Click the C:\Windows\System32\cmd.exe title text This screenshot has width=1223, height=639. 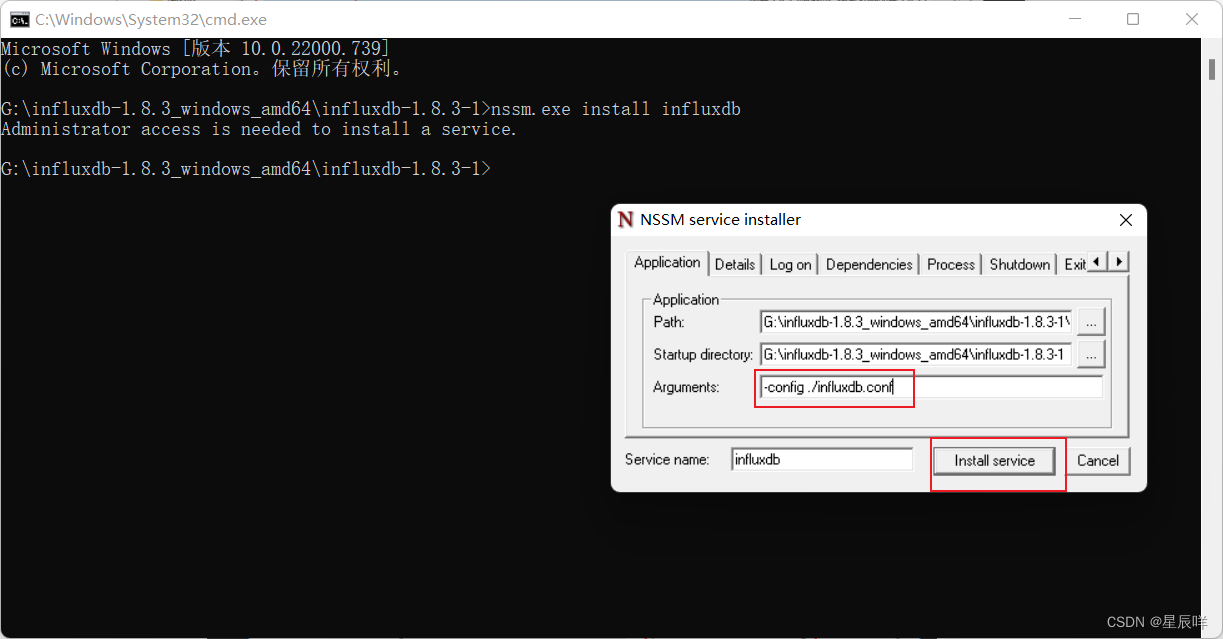click(x=152, y=19)
